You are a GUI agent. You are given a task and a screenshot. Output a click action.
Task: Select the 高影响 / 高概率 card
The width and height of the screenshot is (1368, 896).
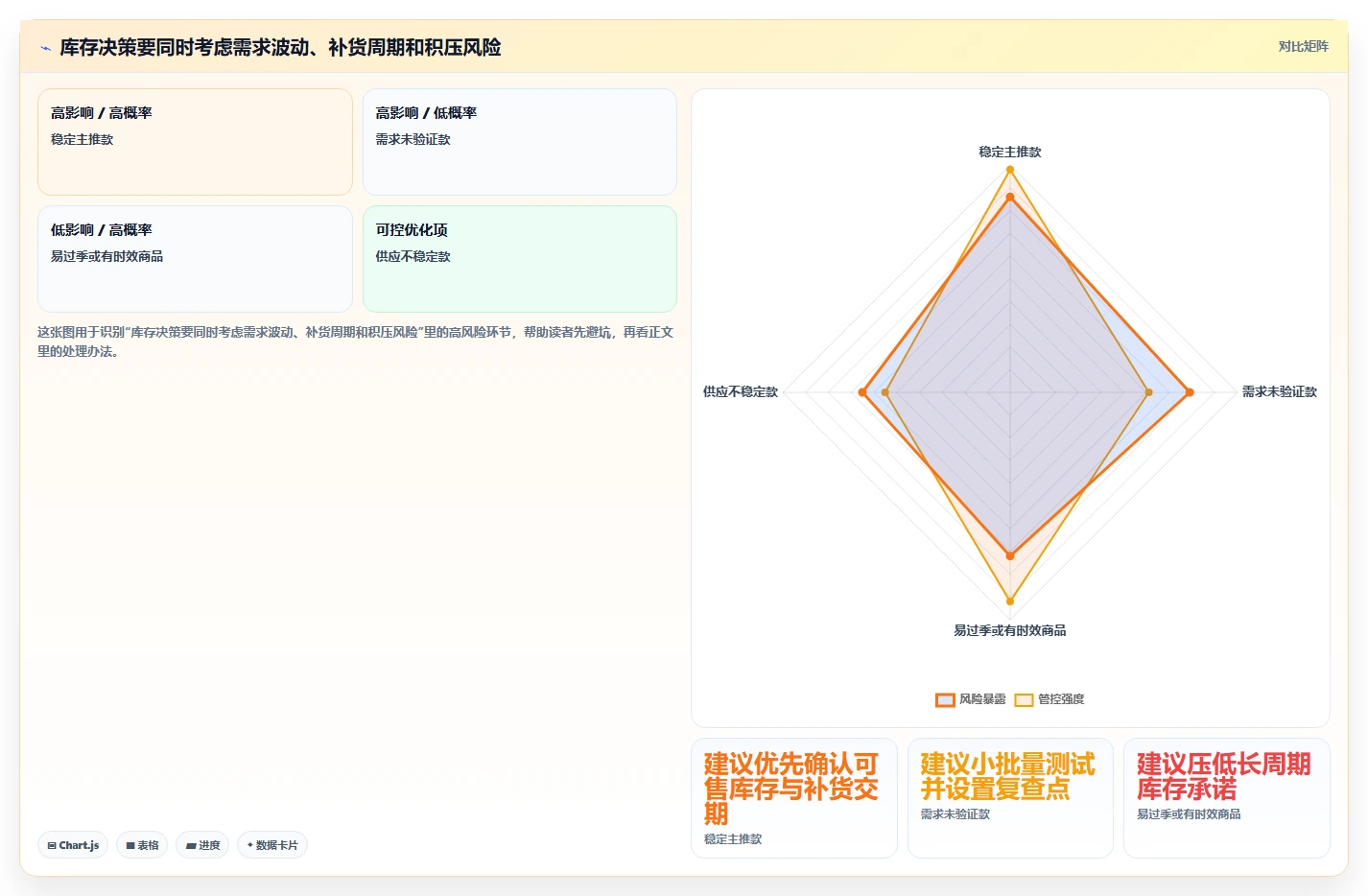click(195, 142)
